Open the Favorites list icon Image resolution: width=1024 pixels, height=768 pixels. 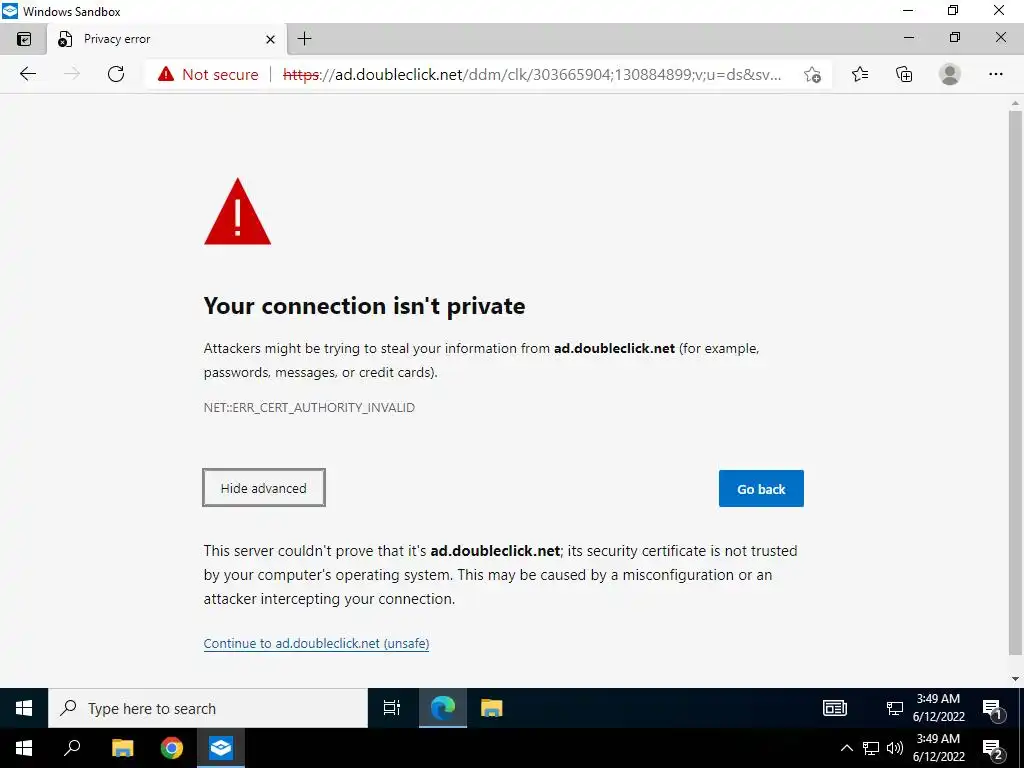click(860, 74)
